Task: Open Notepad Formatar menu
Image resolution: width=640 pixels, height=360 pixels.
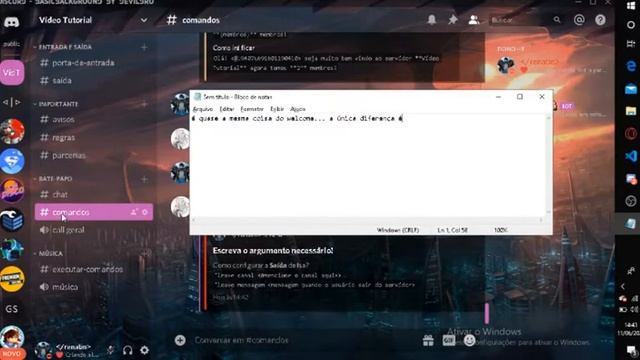Action: click(x=252, y=109)
